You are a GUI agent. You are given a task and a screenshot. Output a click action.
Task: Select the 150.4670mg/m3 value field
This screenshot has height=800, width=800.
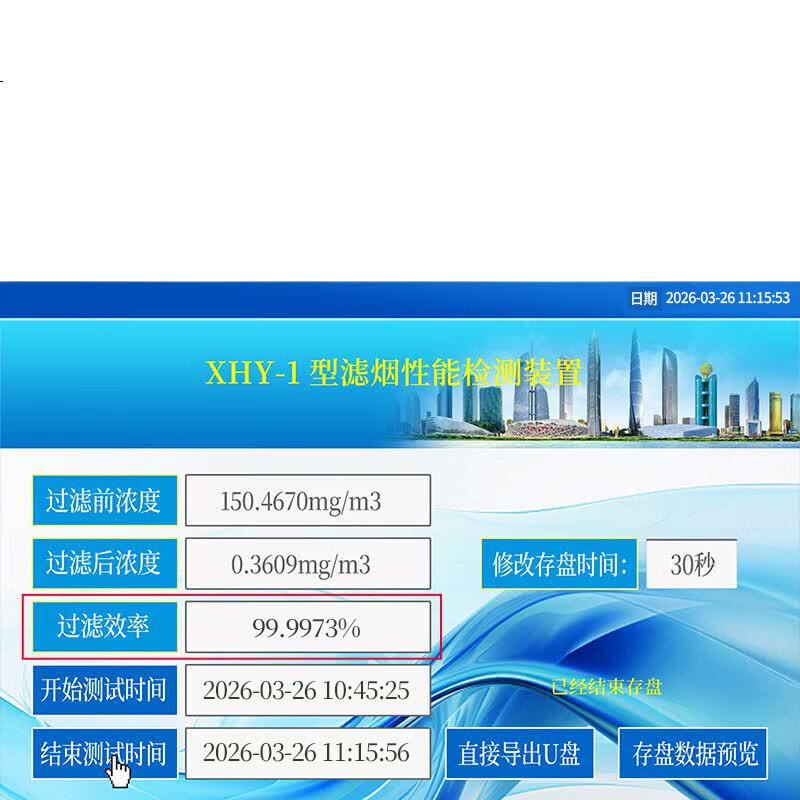(308, 501)
